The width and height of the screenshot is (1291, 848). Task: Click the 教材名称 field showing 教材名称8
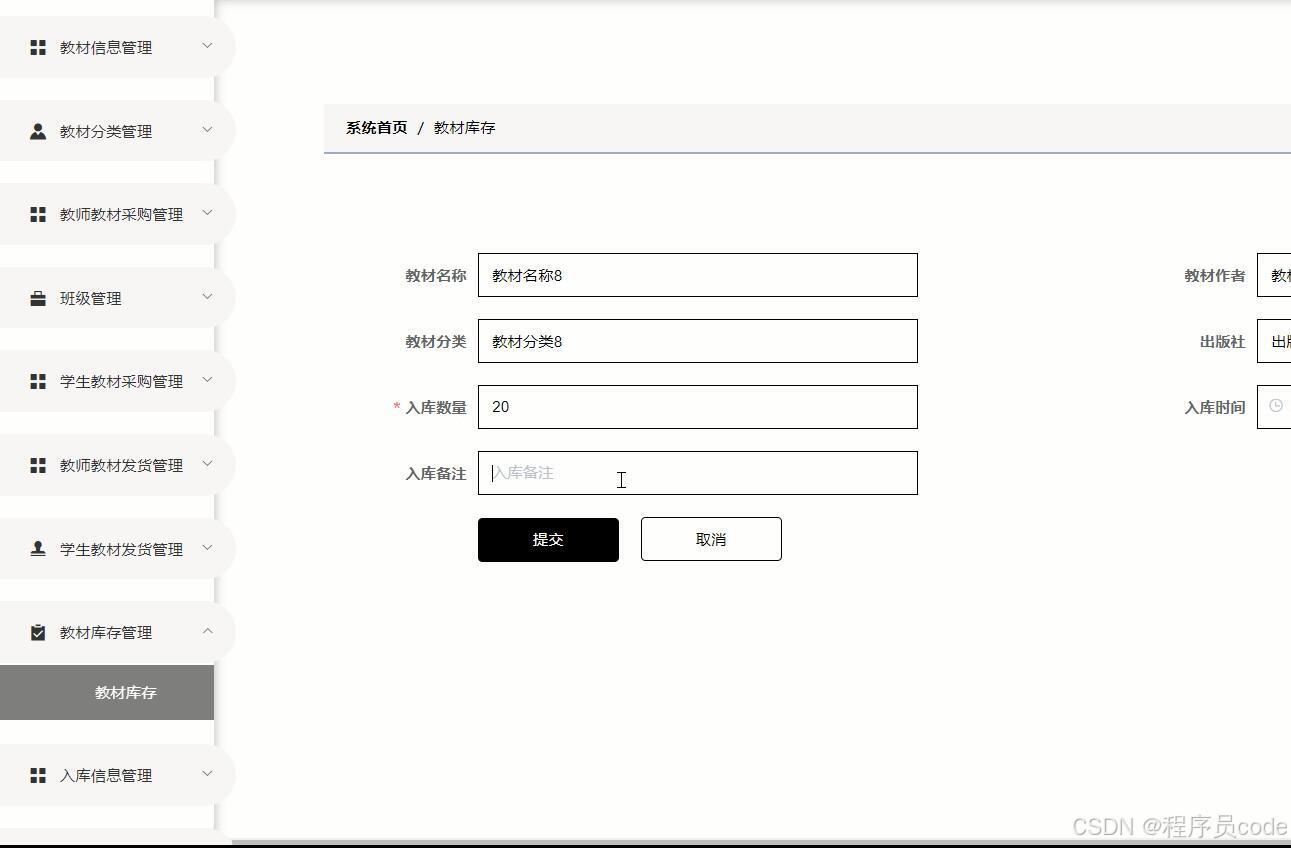pos(697,275)
